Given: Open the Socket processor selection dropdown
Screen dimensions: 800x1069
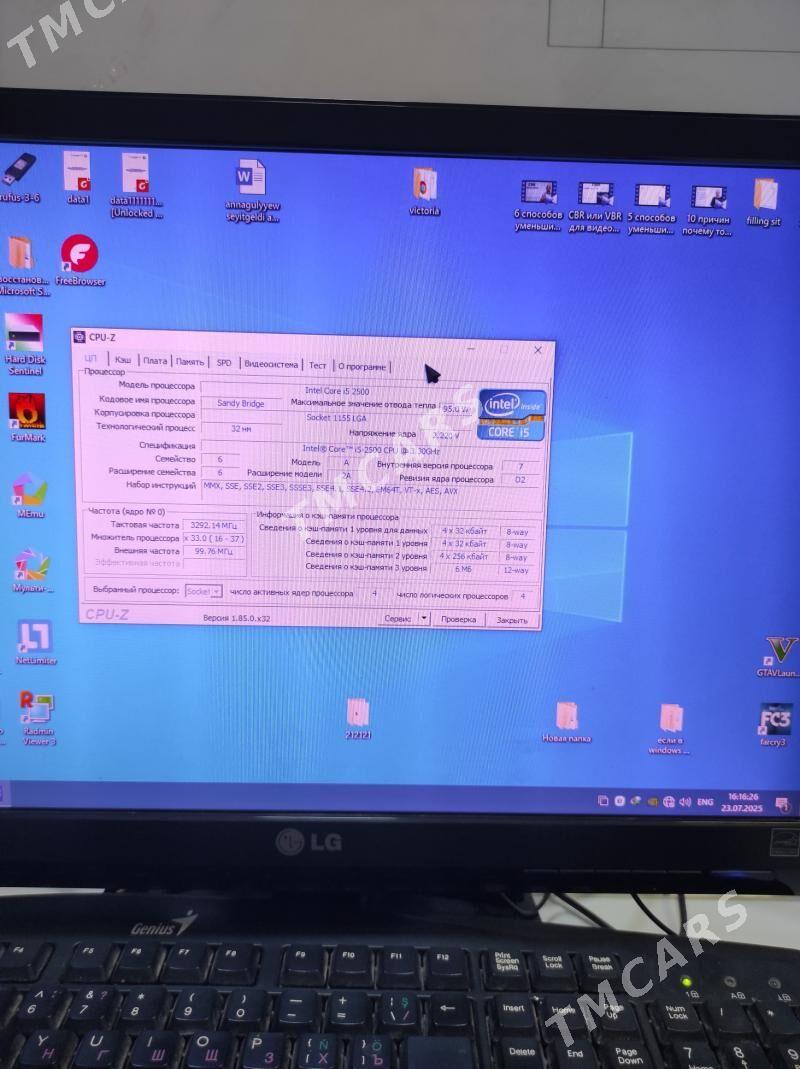Looking at the screenshot, I should 203,591.
